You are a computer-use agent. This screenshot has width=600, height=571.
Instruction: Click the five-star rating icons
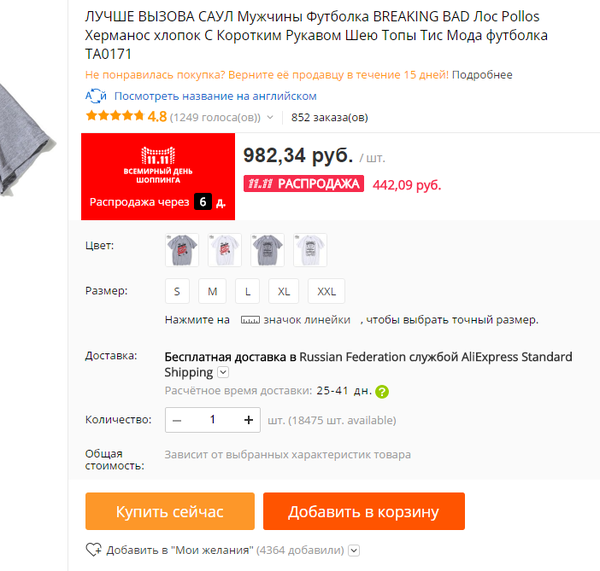115,116
